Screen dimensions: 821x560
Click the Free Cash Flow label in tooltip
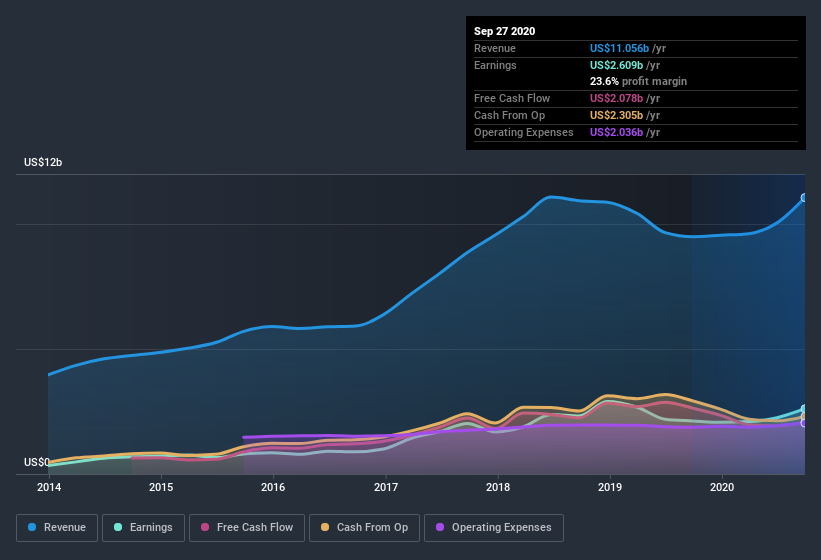[512, 98]
